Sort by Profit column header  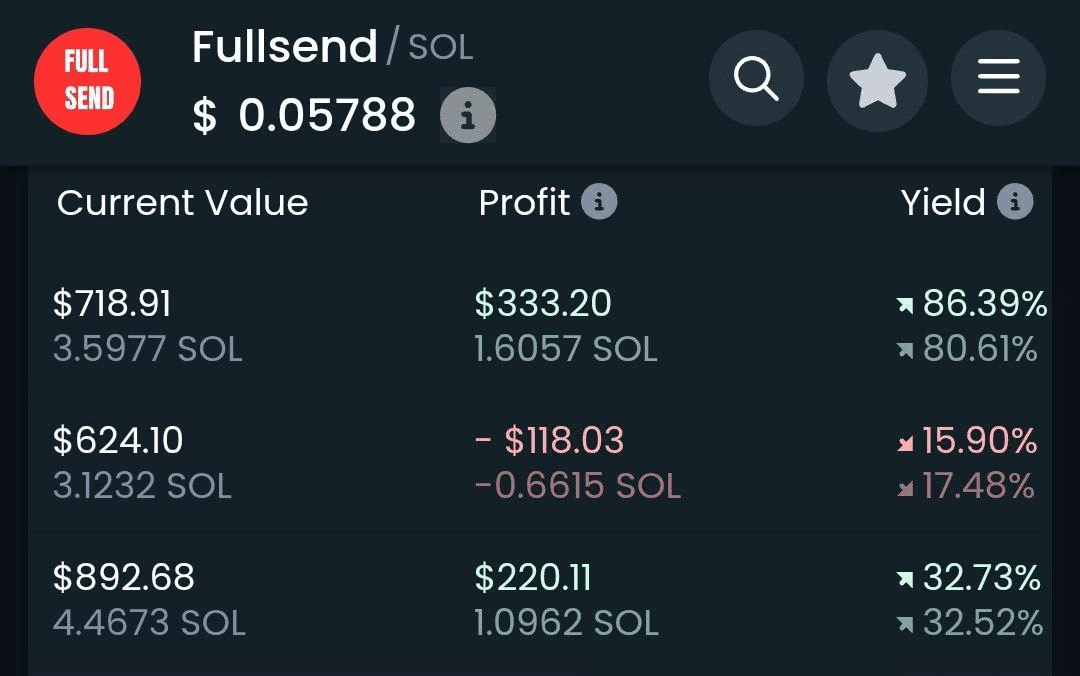coord(524,203)
